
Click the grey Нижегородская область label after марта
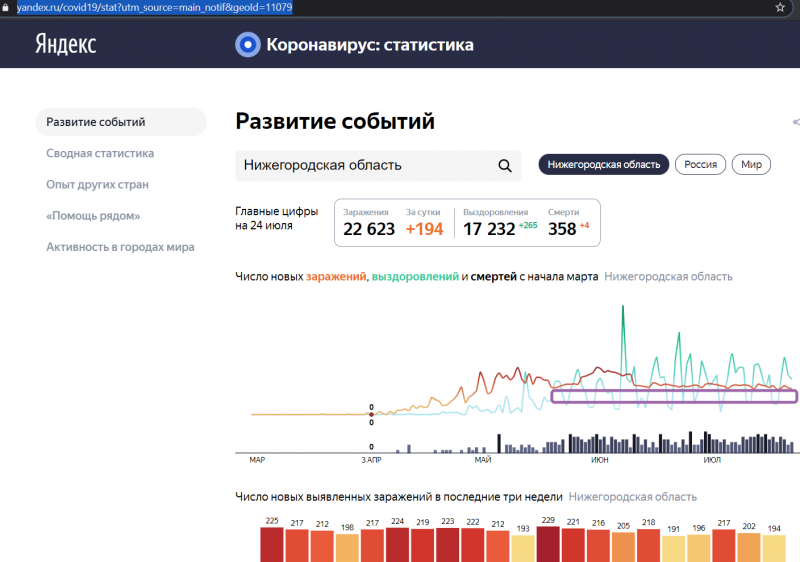point(668,276)
